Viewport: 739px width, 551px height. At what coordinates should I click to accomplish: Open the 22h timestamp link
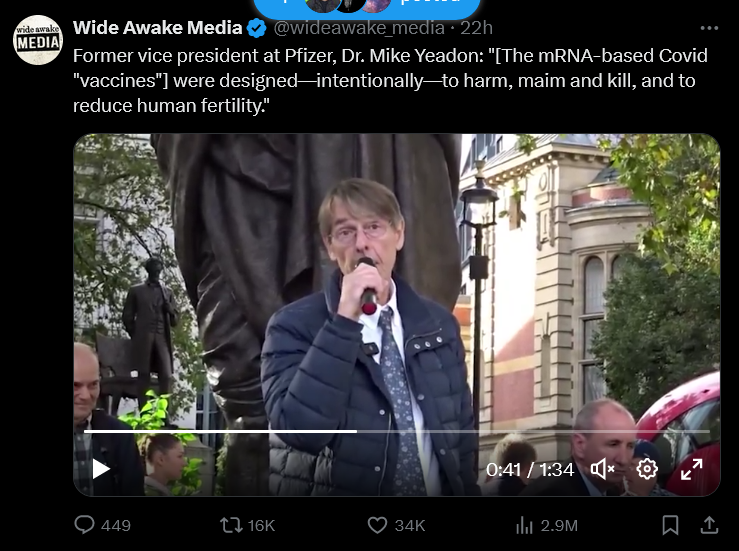476,28
